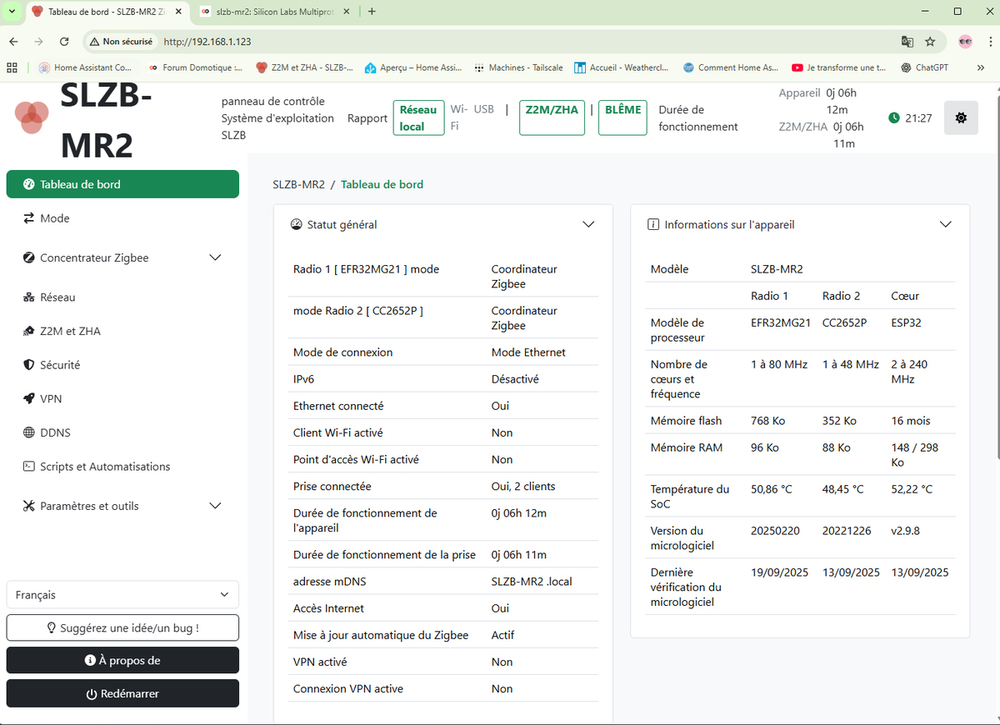Open Scripts et Automatisations
This screenshot has width=1000, height=725.
click(x=122, y=466)
